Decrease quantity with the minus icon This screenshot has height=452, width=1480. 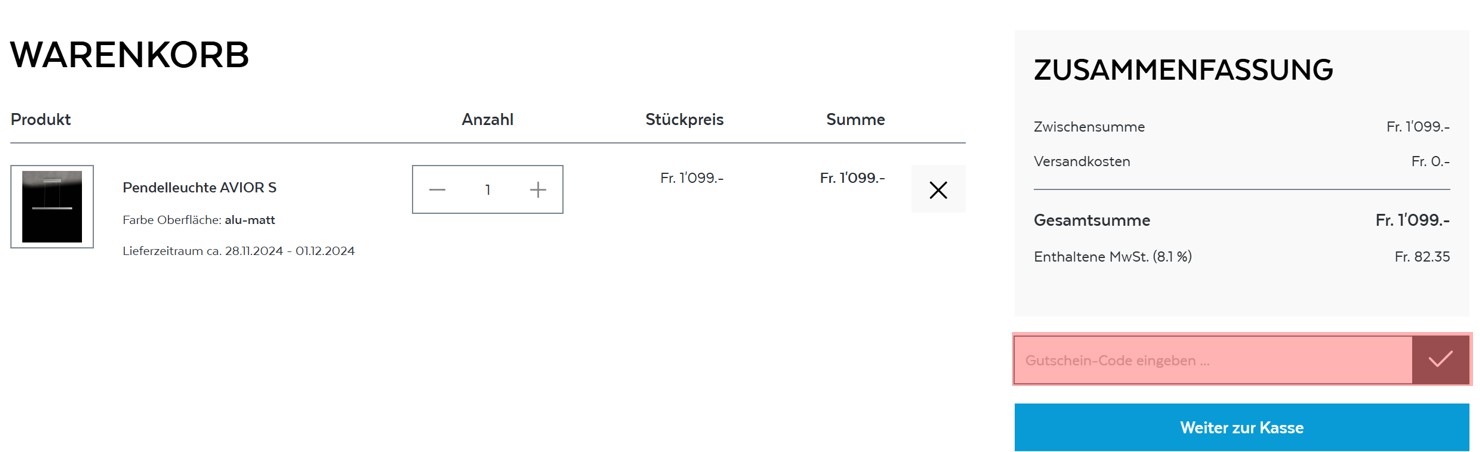[x=437, y=190]
